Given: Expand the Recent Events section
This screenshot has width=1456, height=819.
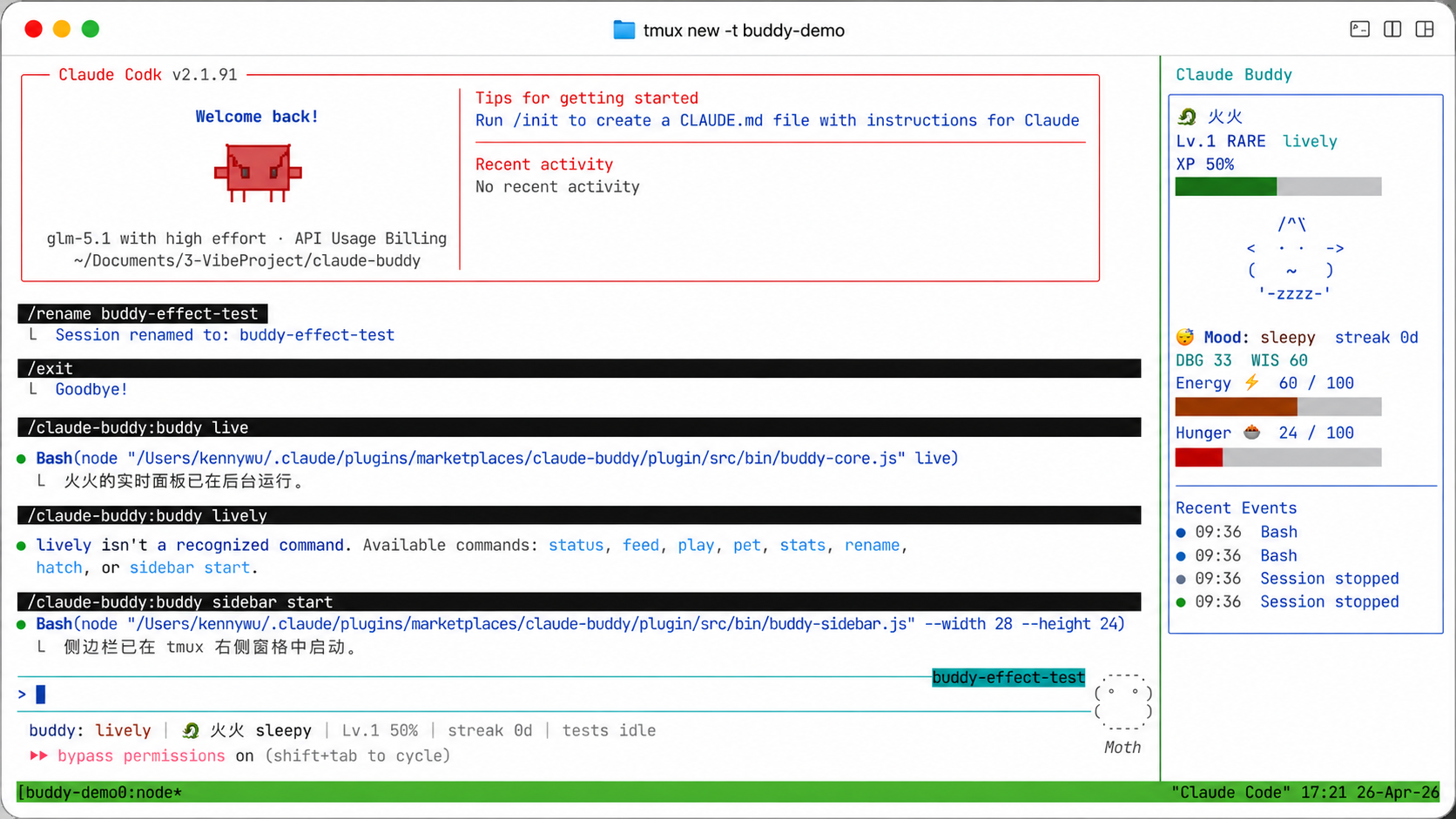Looking at the screenshot, I should (x=1236, y=507).
